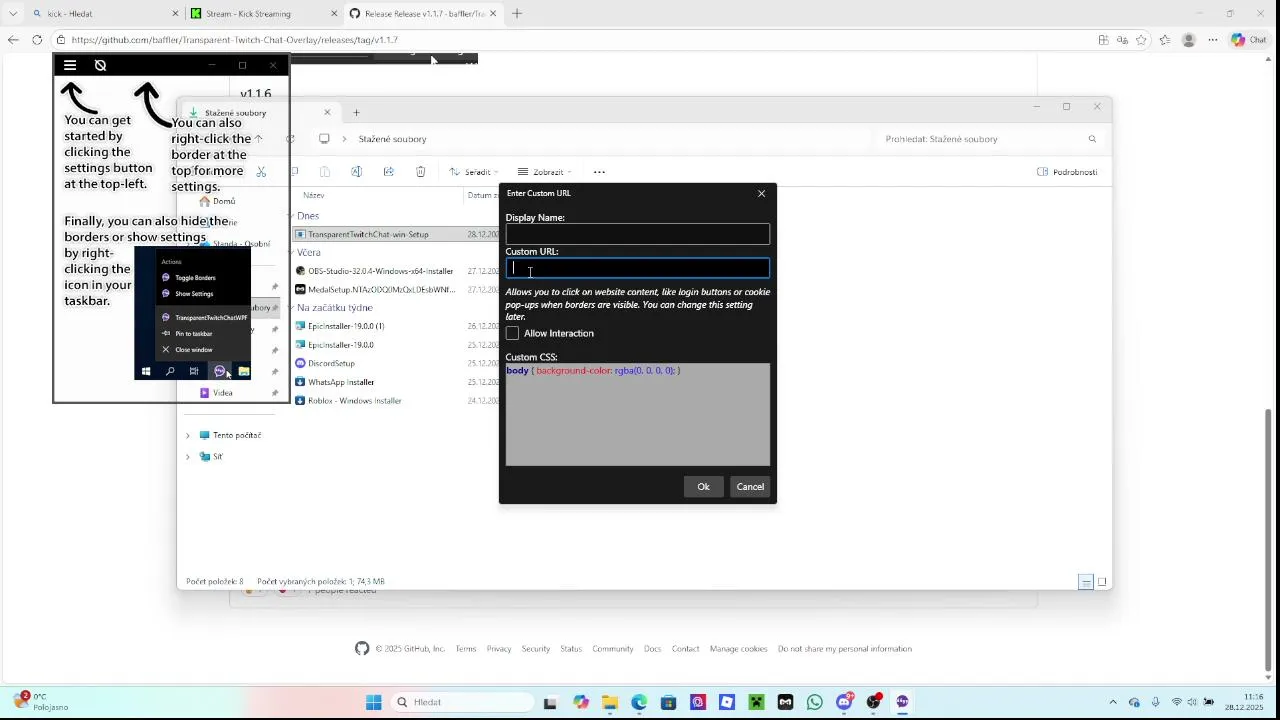Select EpicInstaller-19.0.0 (1) file
The width and height of the screenshot is (1280, 720).
coord(346,326)
